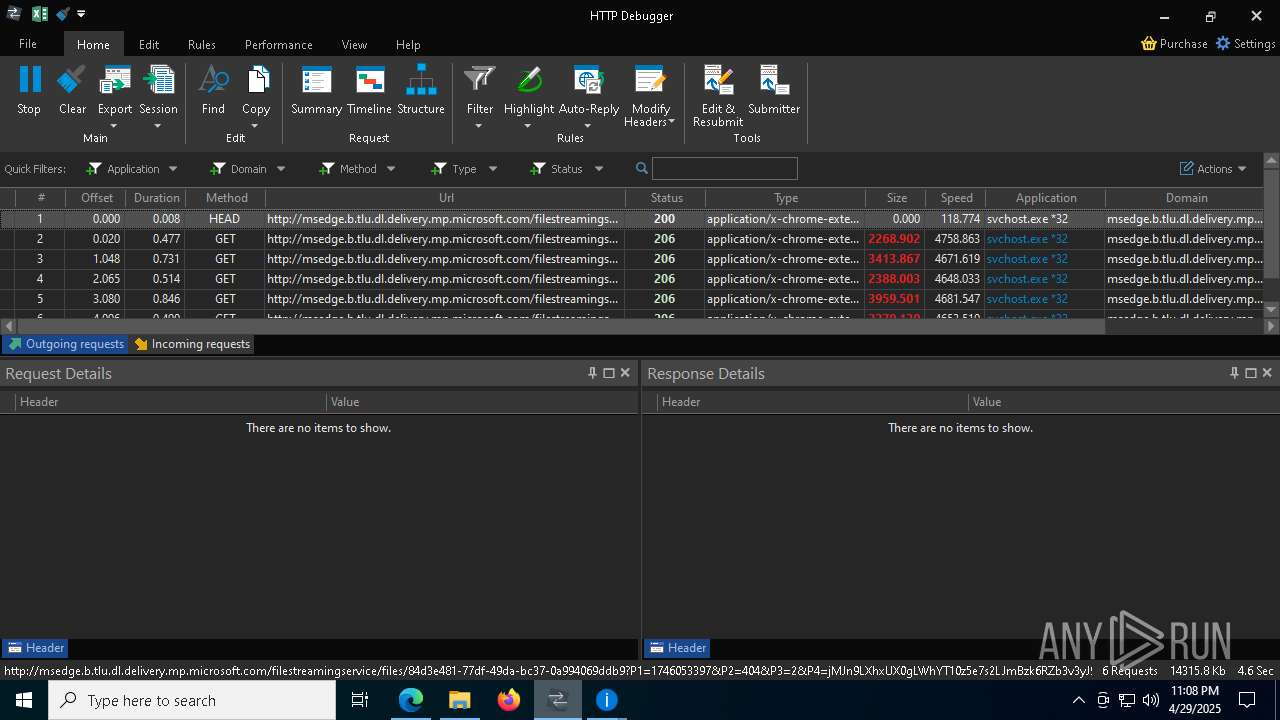Sort by the Speed column header
The image size is (1280, 720).
tap(956, 198)
